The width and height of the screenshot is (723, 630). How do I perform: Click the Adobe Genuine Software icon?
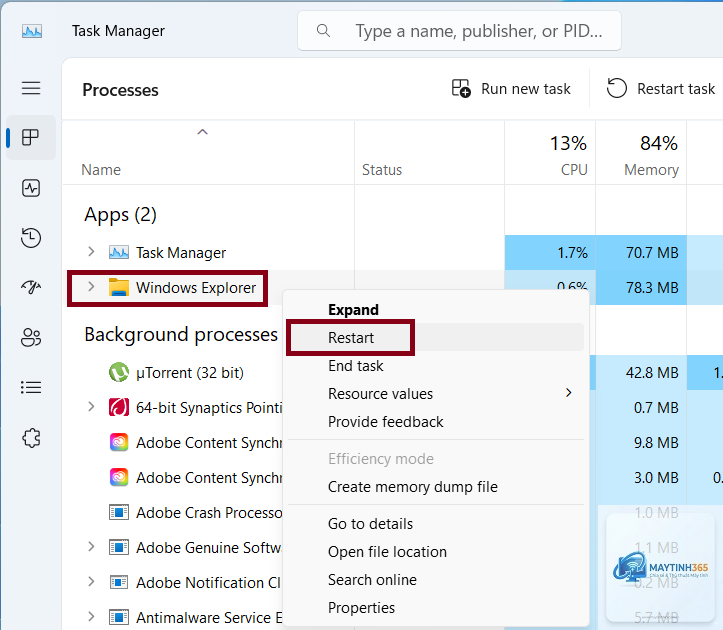[119, 547]
